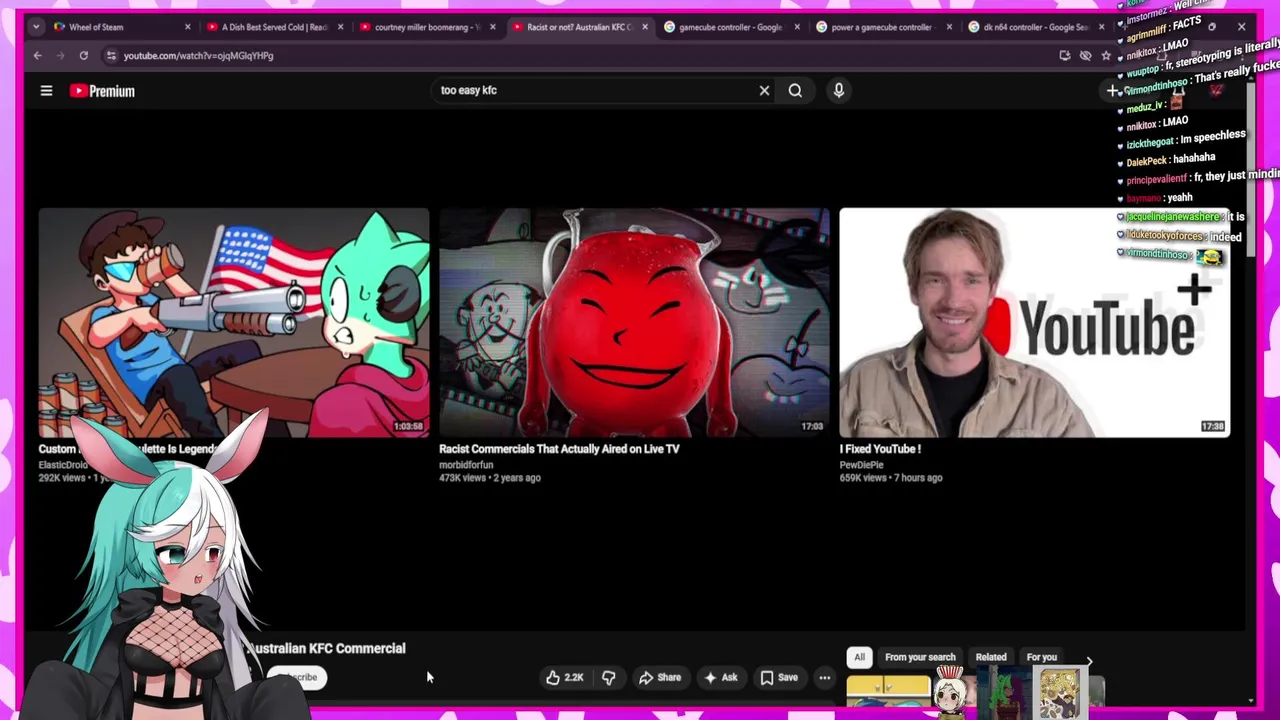Select the Related chip

click(991, 657)
